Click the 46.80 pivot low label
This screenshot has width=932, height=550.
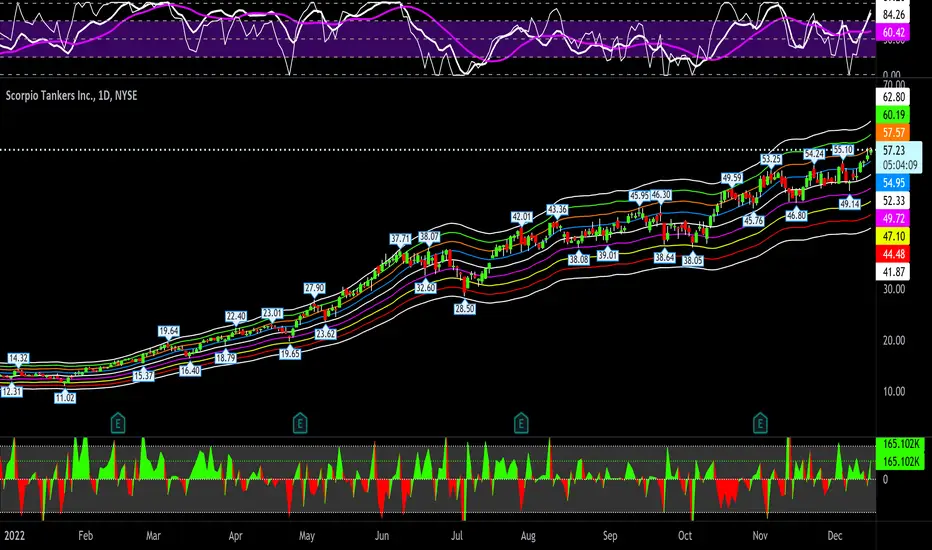click(x=796, y=215)
